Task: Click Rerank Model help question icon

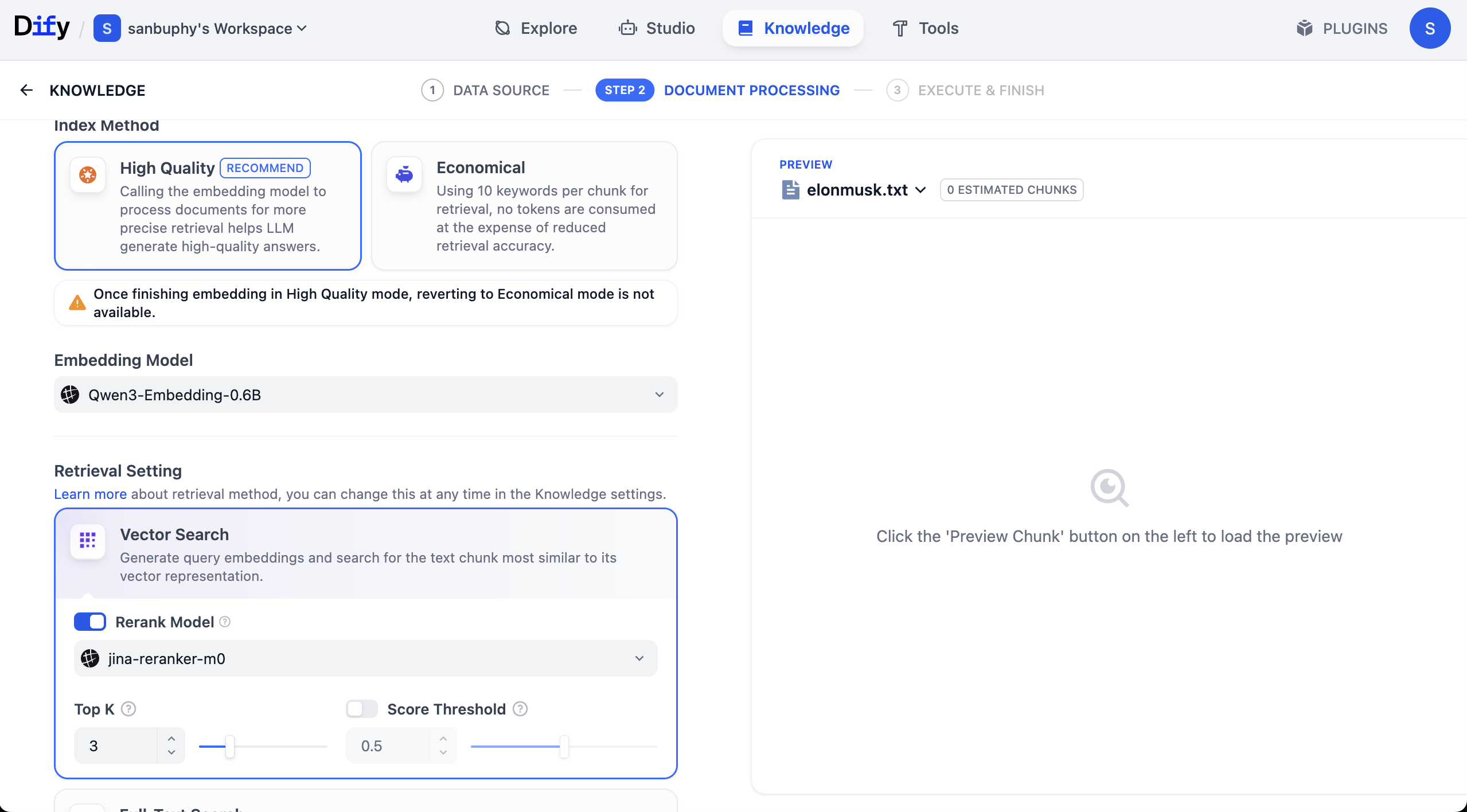Action: click(225, 622)
